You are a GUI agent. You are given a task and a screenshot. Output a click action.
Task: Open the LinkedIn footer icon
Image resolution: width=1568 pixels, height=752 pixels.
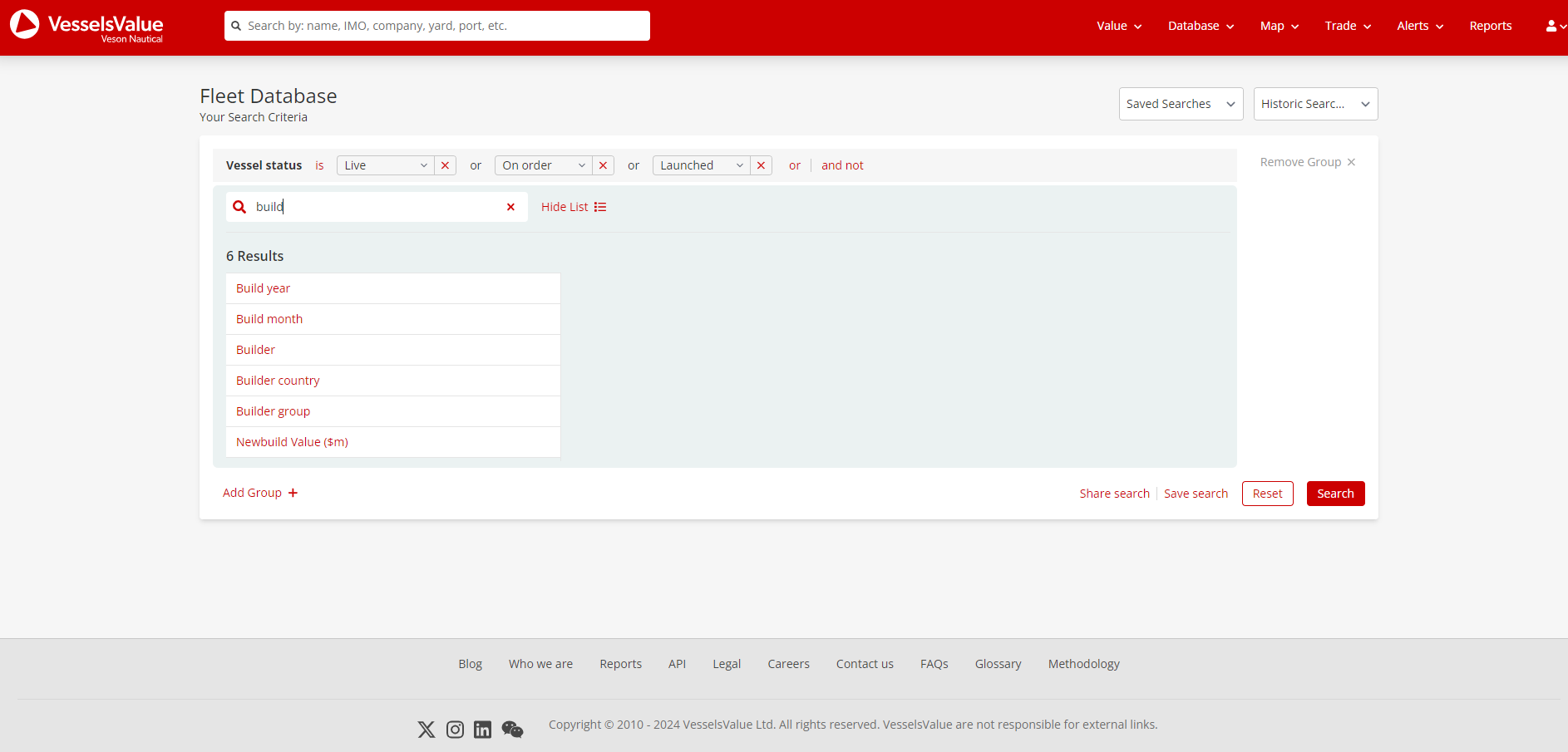point(482,730)
